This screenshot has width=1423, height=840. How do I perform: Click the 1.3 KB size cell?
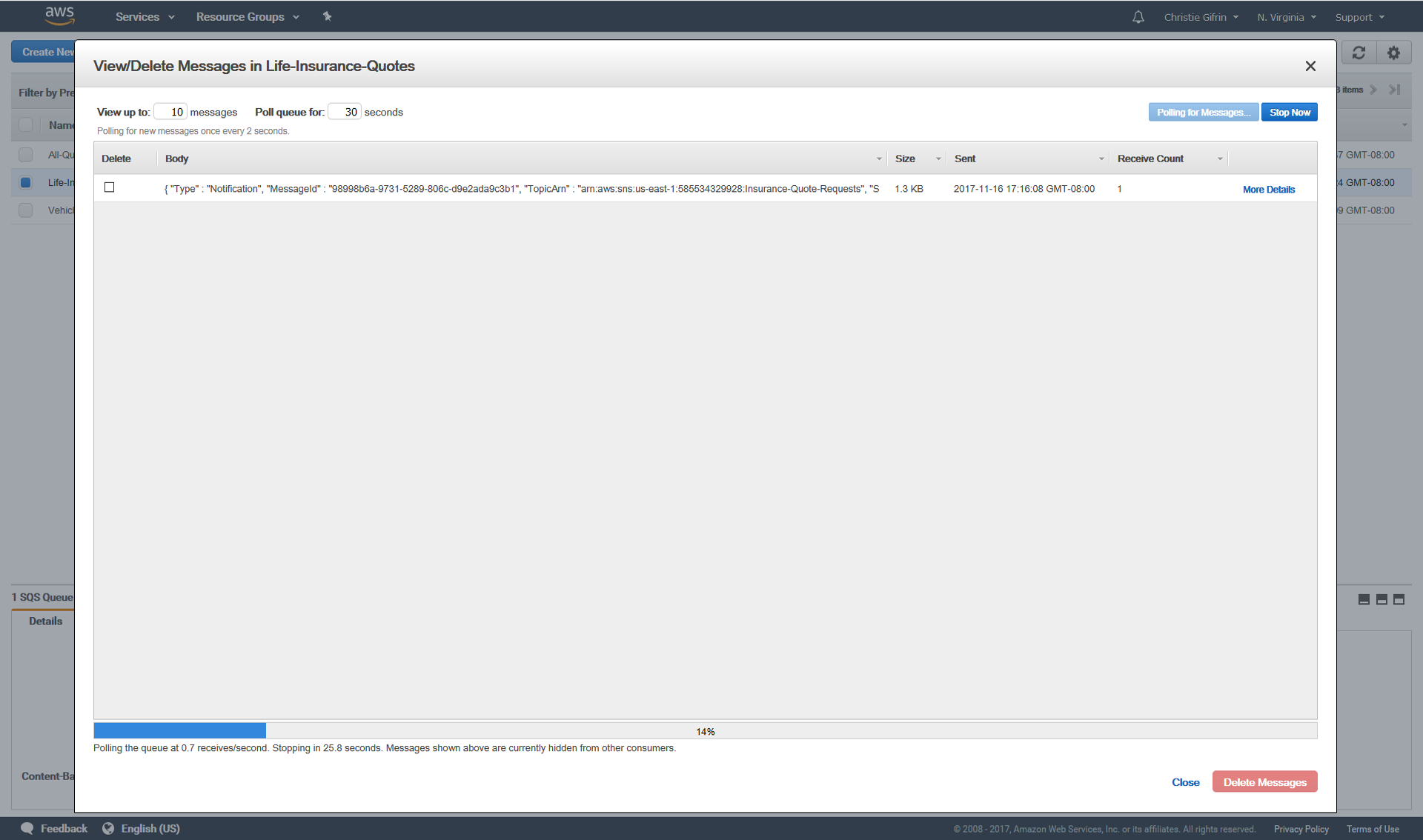point(909,189)
